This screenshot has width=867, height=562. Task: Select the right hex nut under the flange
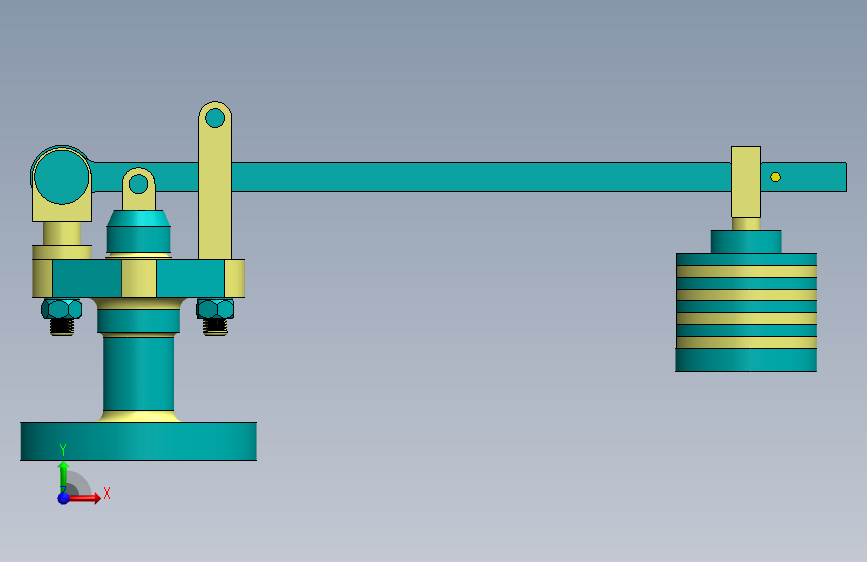pyautogui.click(x=215, y=309)
